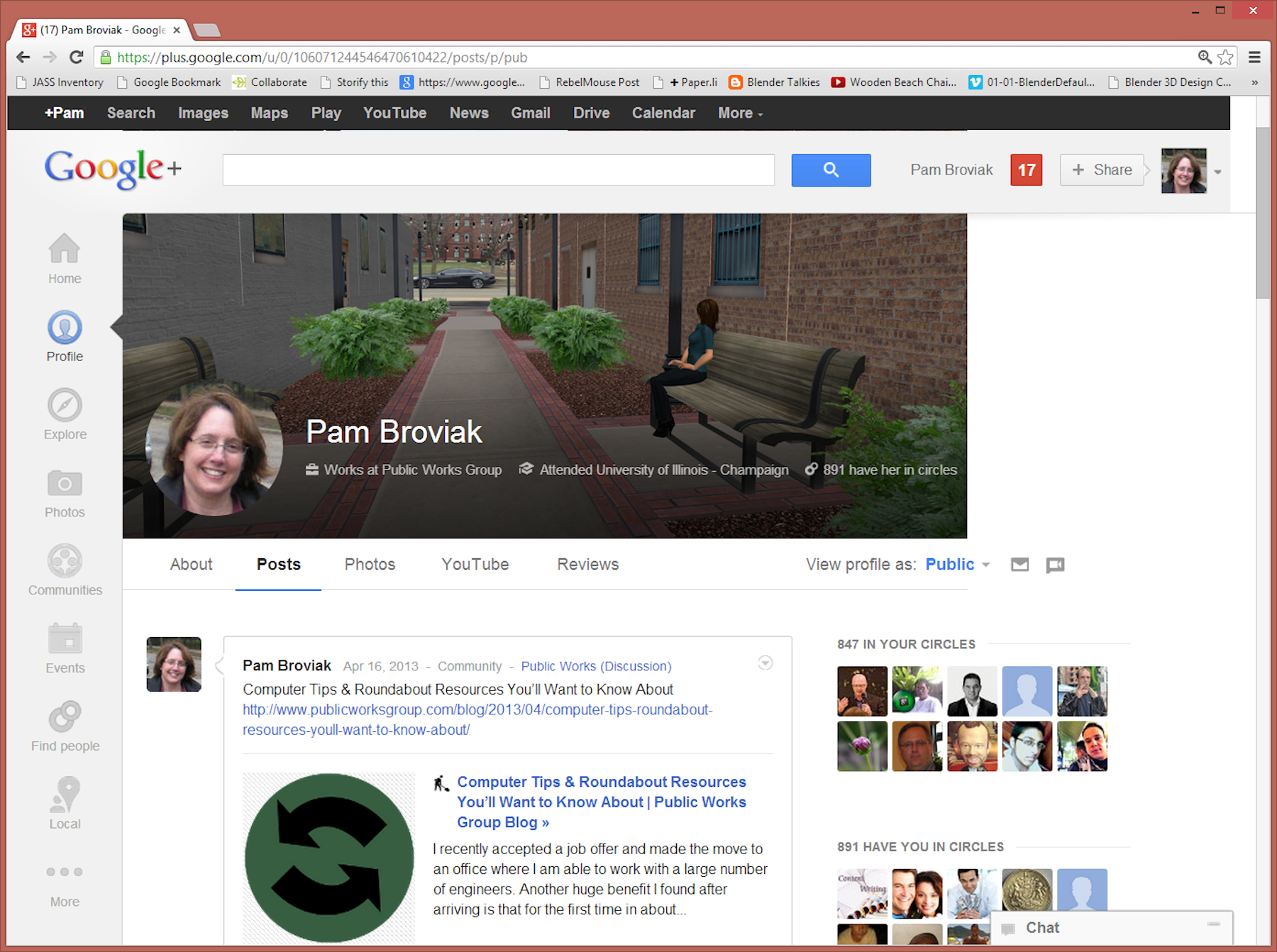Click the Pam Broviak name in header
The width and height of the screenshot is (1277, 952).
[394, 432]
